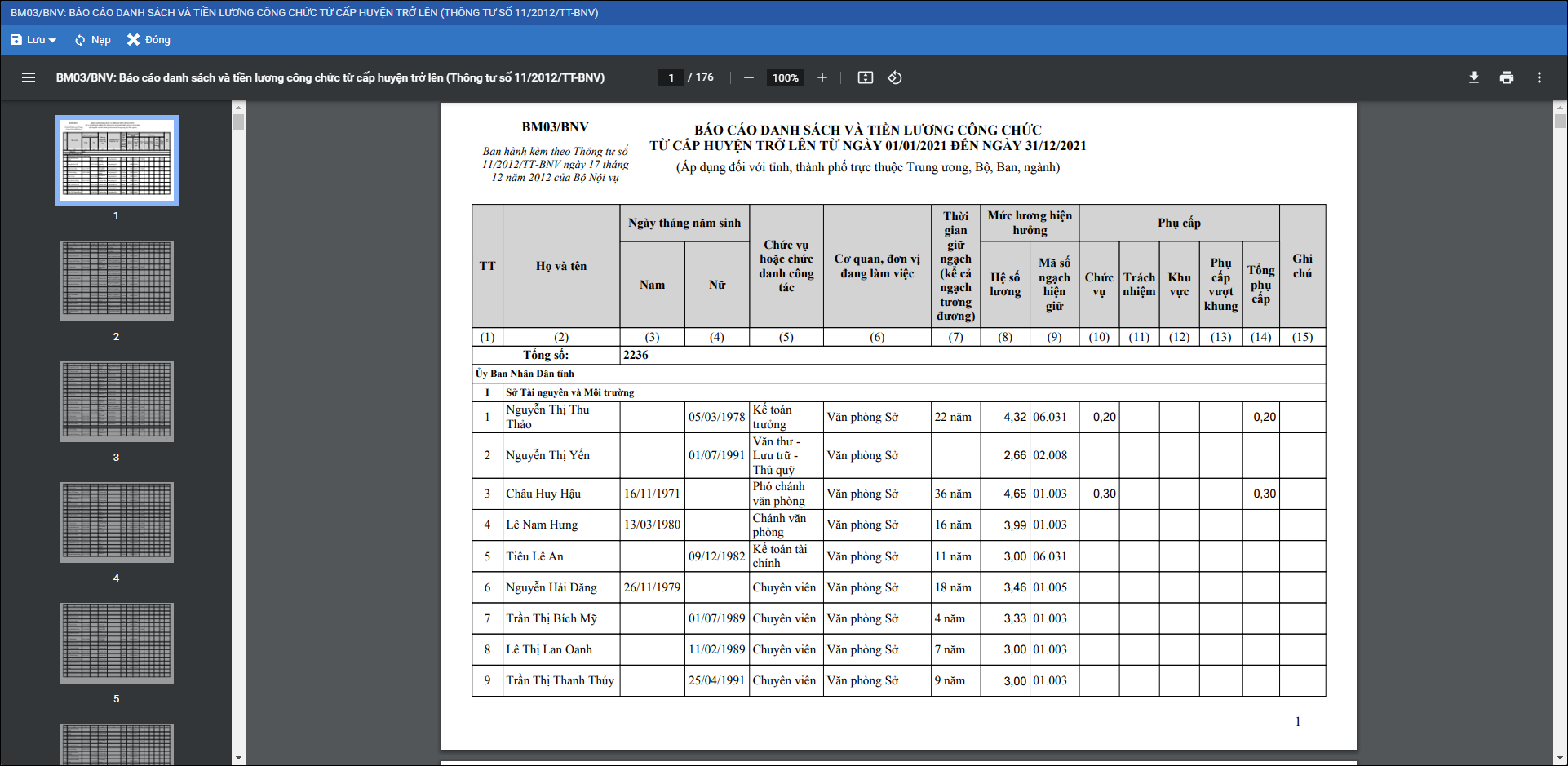This screenshot has width=1568, height=766.
Task: Select page 2 thumbnail
Action: coord(117,281)
